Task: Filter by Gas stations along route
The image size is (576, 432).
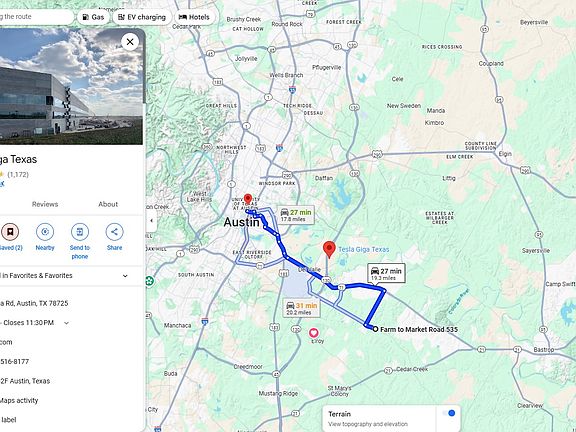Action: [x=93, y=17]
